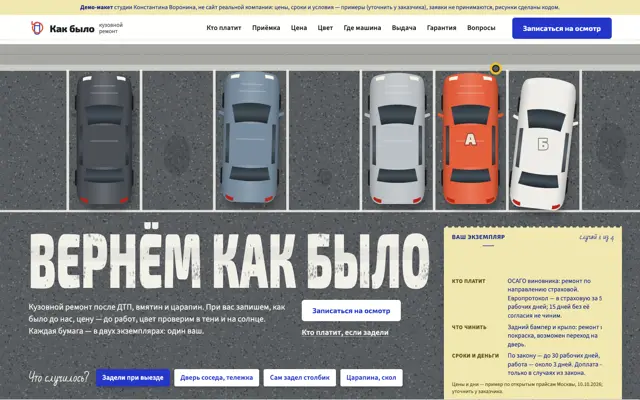Follow the Кто платит, если задели link
The height and width of the screenshot is (400, 640).
click(345, 332)
